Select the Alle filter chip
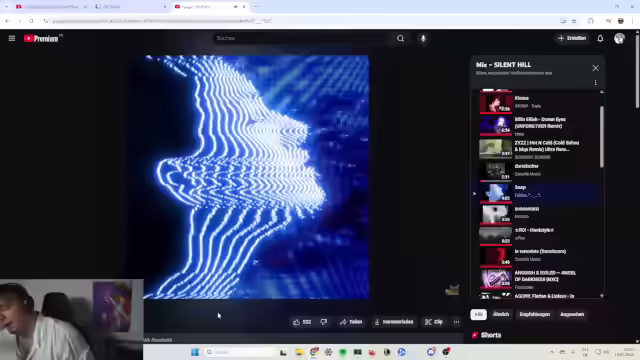 pos(478,314)
